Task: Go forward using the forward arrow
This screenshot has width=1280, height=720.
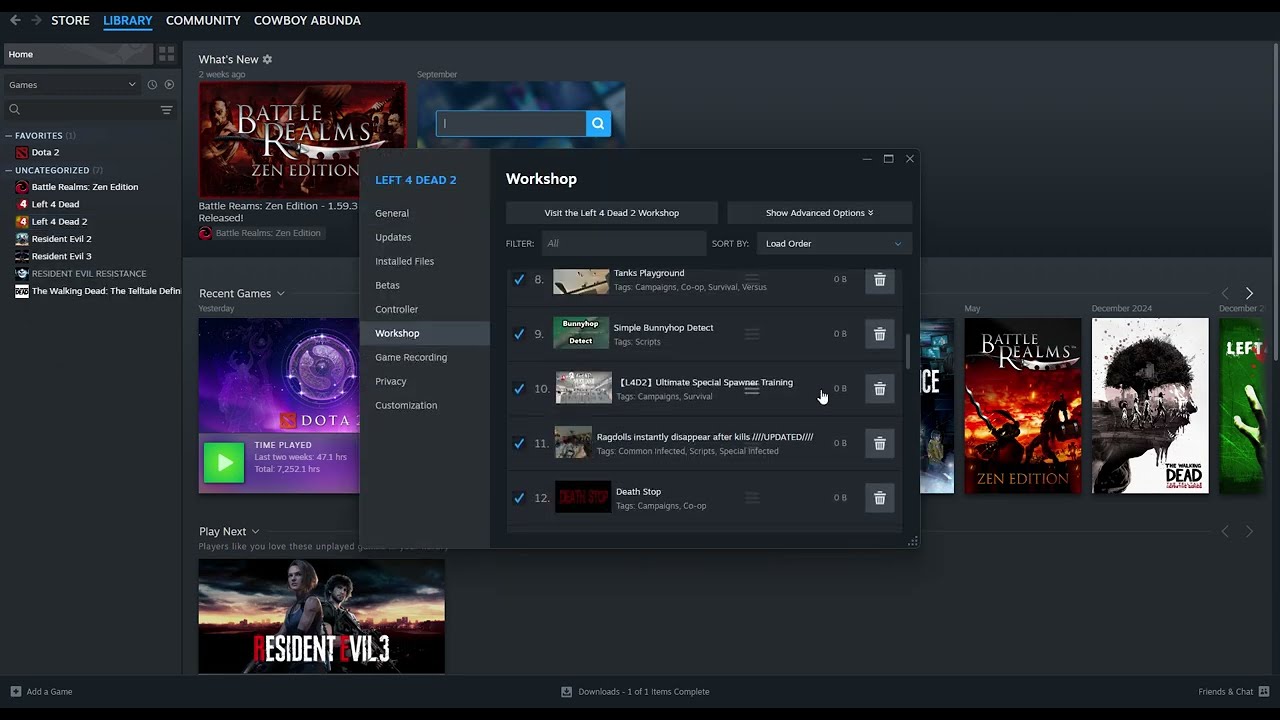Action: [x=37, y=20]
